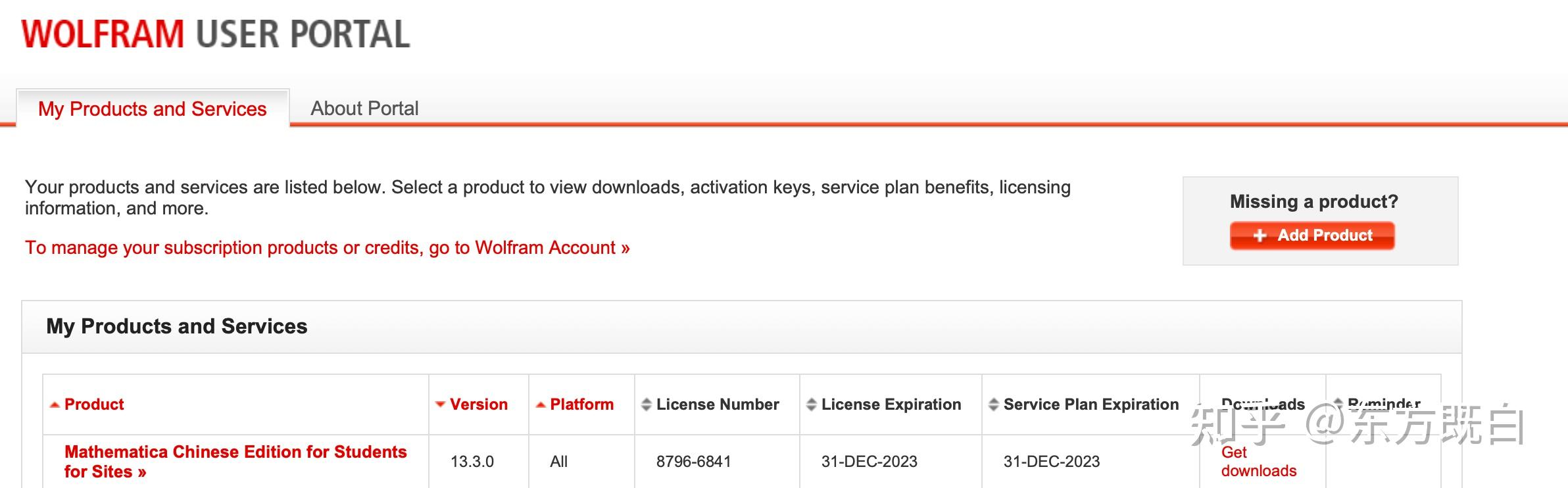Click the Wolfram User Portal logo
The width and height of the screenshot is (1568, 488).
click(x=216, y=34)
